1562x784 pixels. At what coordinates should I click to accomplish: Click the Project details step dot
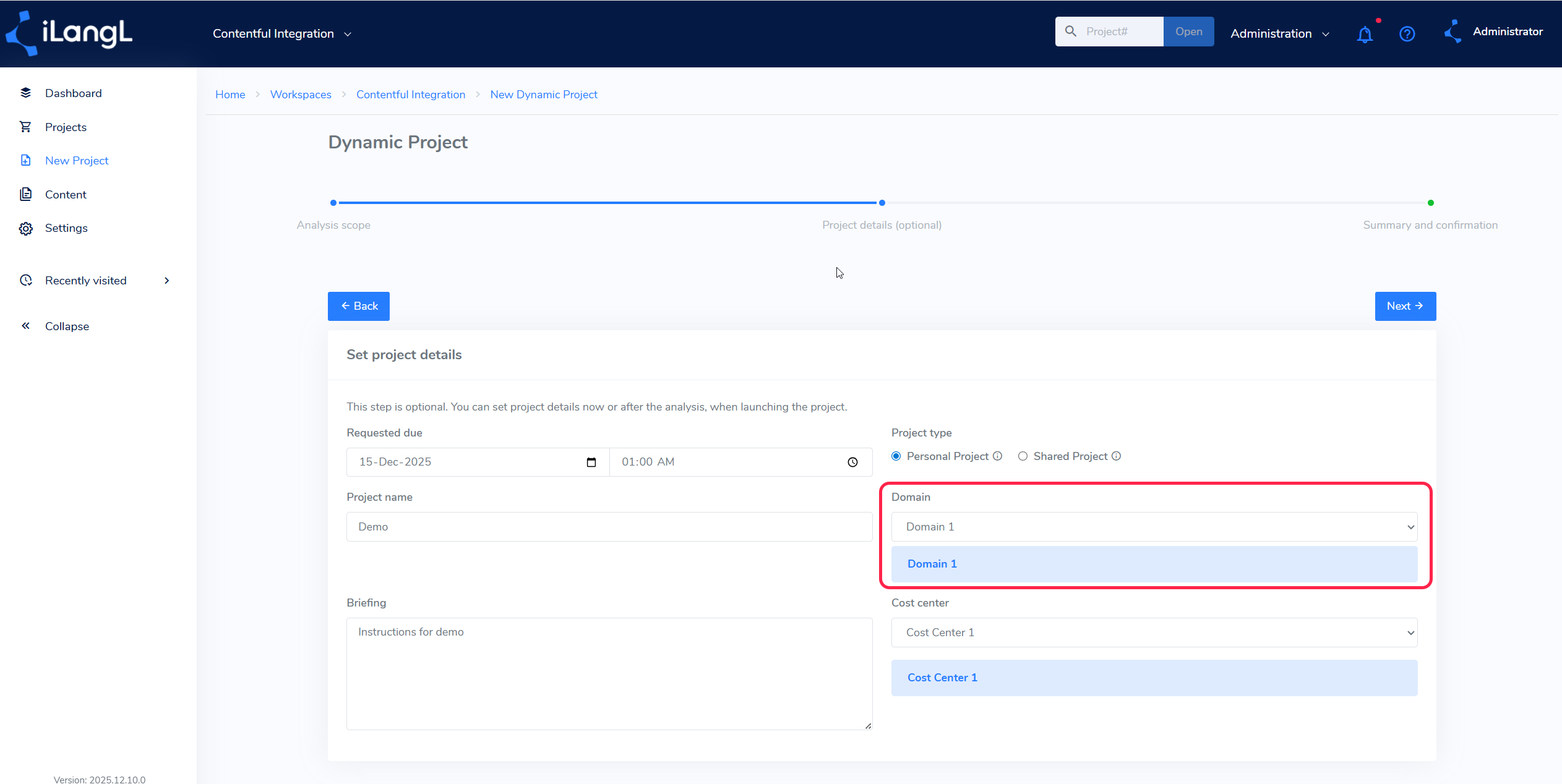coord(882,203)
